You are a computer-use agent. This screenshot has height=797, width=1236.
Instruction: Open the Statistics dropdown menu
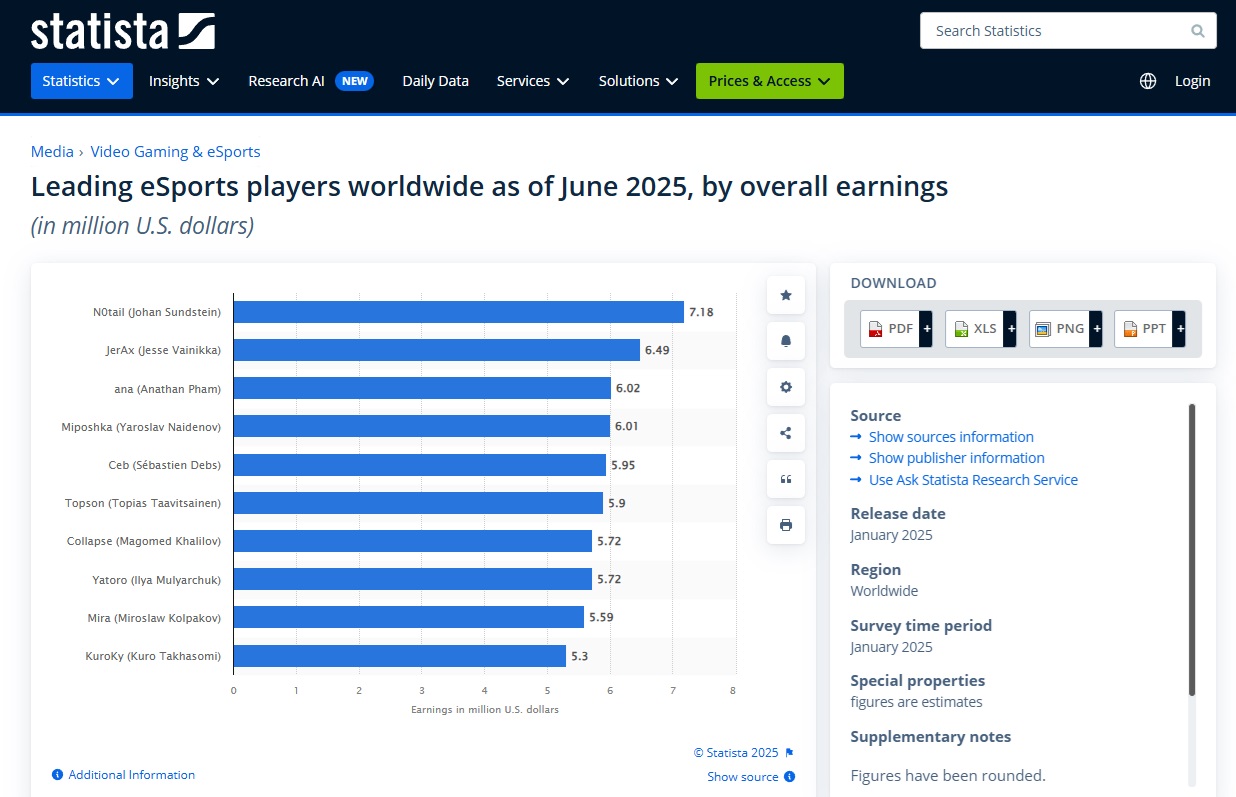click(x=82, y=81)
